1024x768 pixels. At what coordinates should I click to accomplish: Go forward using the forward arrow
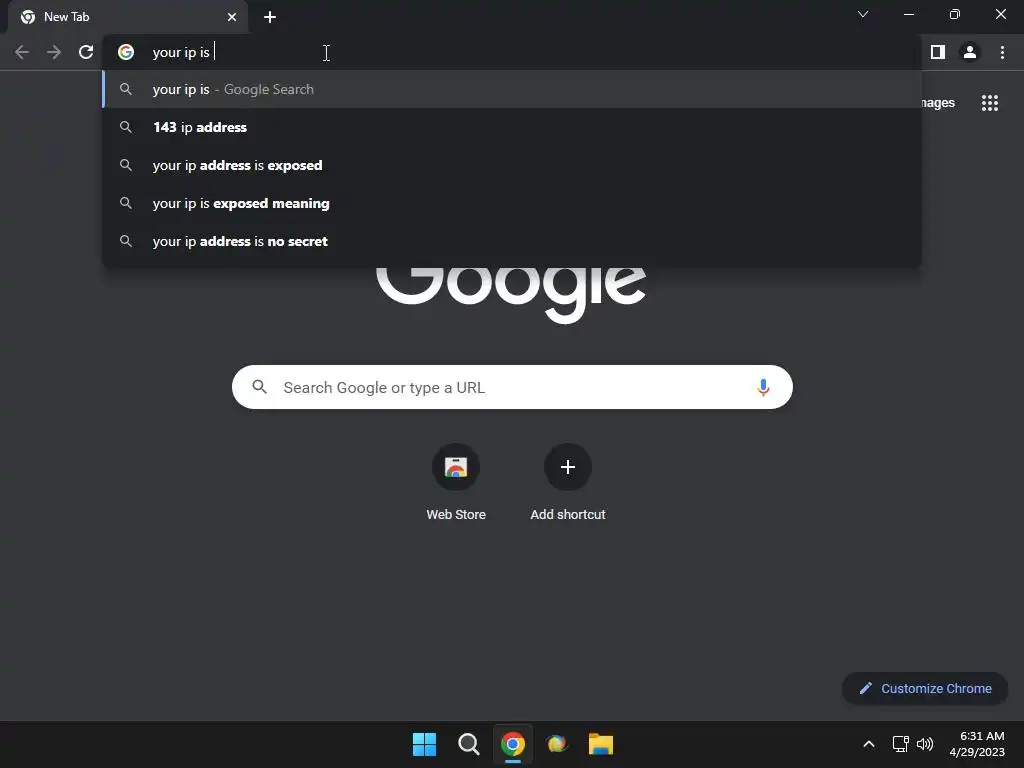[x=54, y=52]
